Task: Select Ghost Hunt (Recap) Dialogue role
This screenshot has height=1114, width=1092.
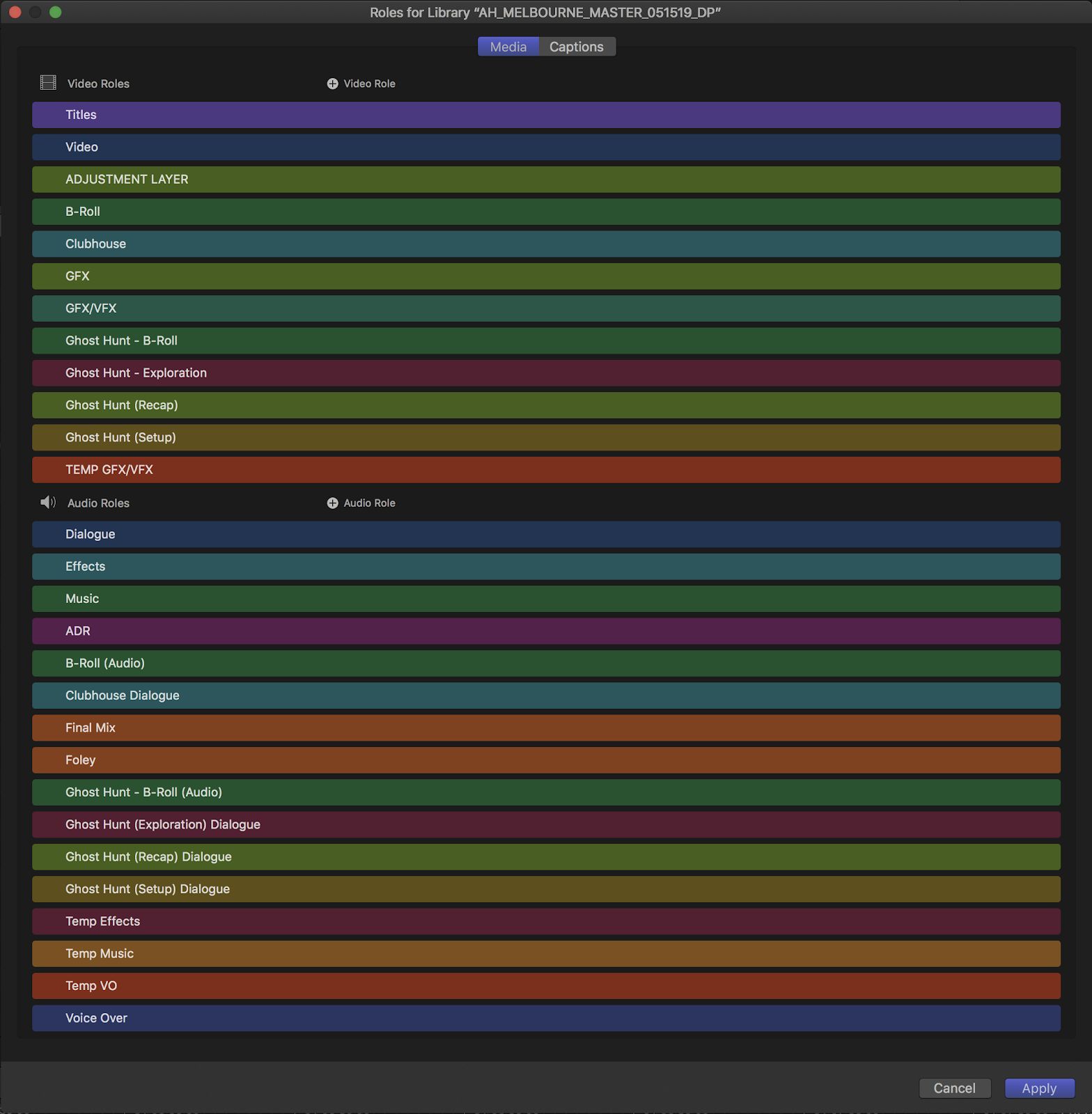Action: pyautogui.click(x=546, y=857)
